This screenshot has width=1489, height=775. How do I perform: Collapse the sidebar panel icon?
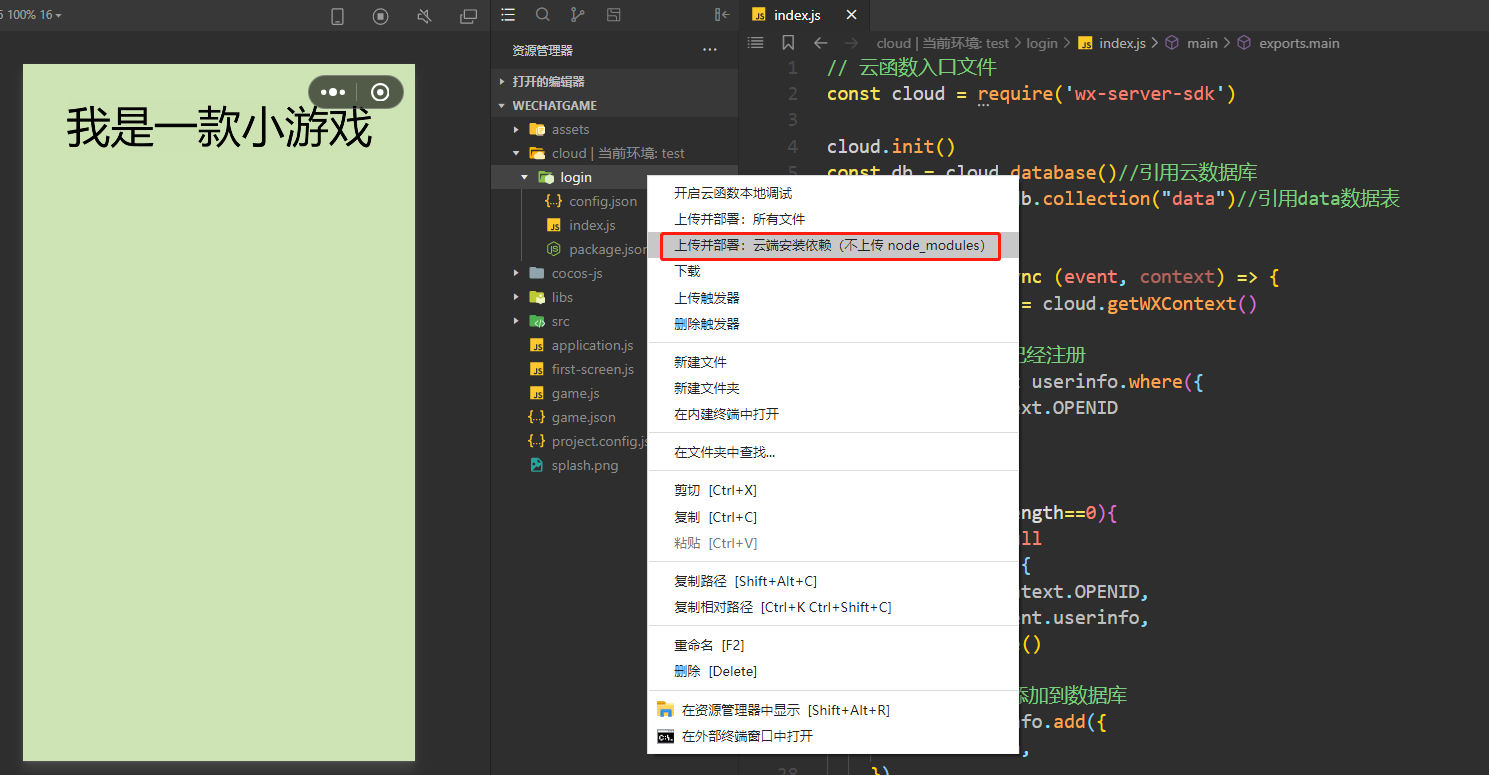click(x=722, y=15)
